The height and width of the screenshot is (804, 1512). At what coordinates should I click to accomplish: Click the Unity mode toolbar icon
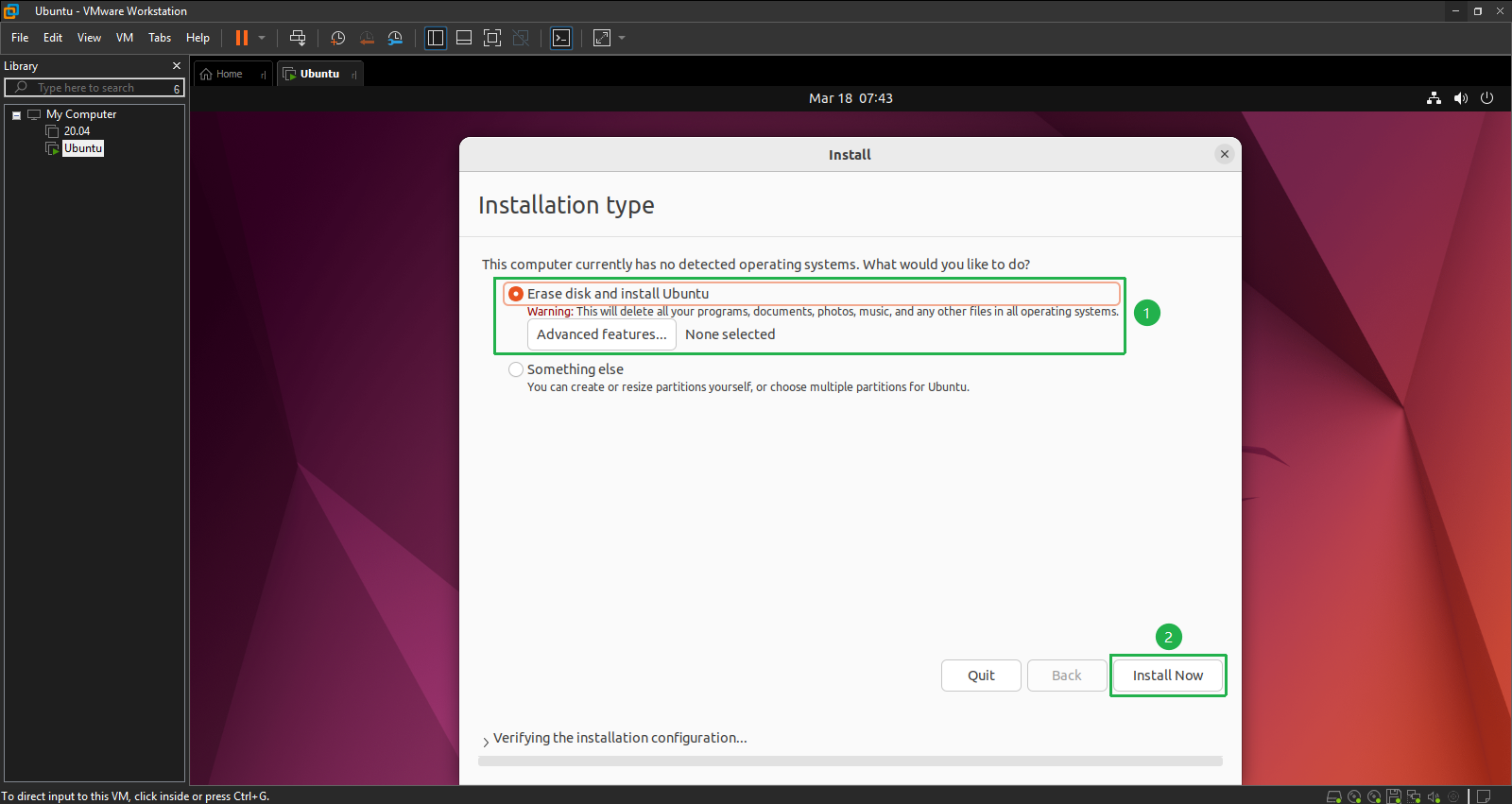click(521, 38)
